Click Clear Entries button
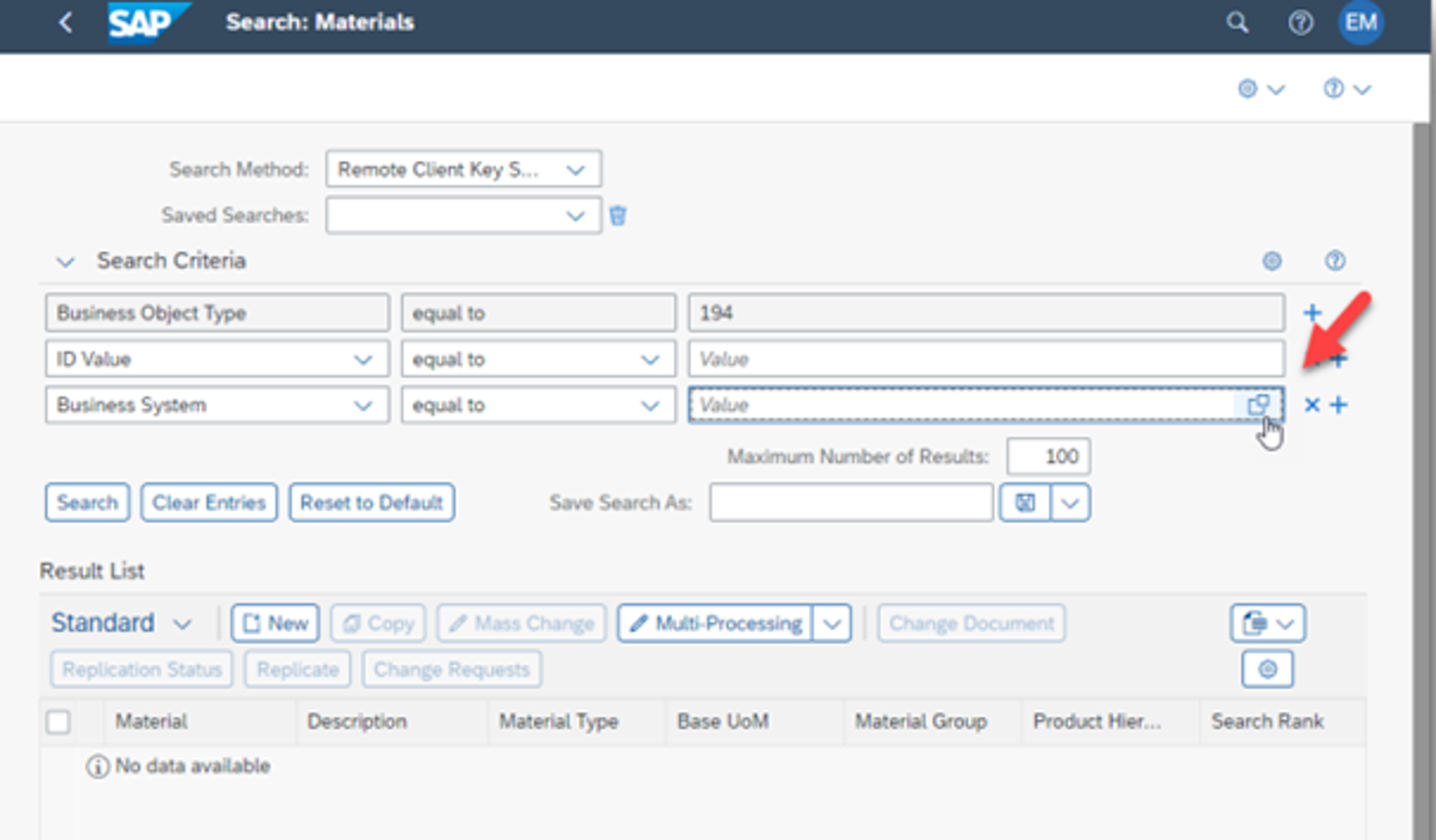Viewport: 1436px width, 840px height. tap(209, 503)
